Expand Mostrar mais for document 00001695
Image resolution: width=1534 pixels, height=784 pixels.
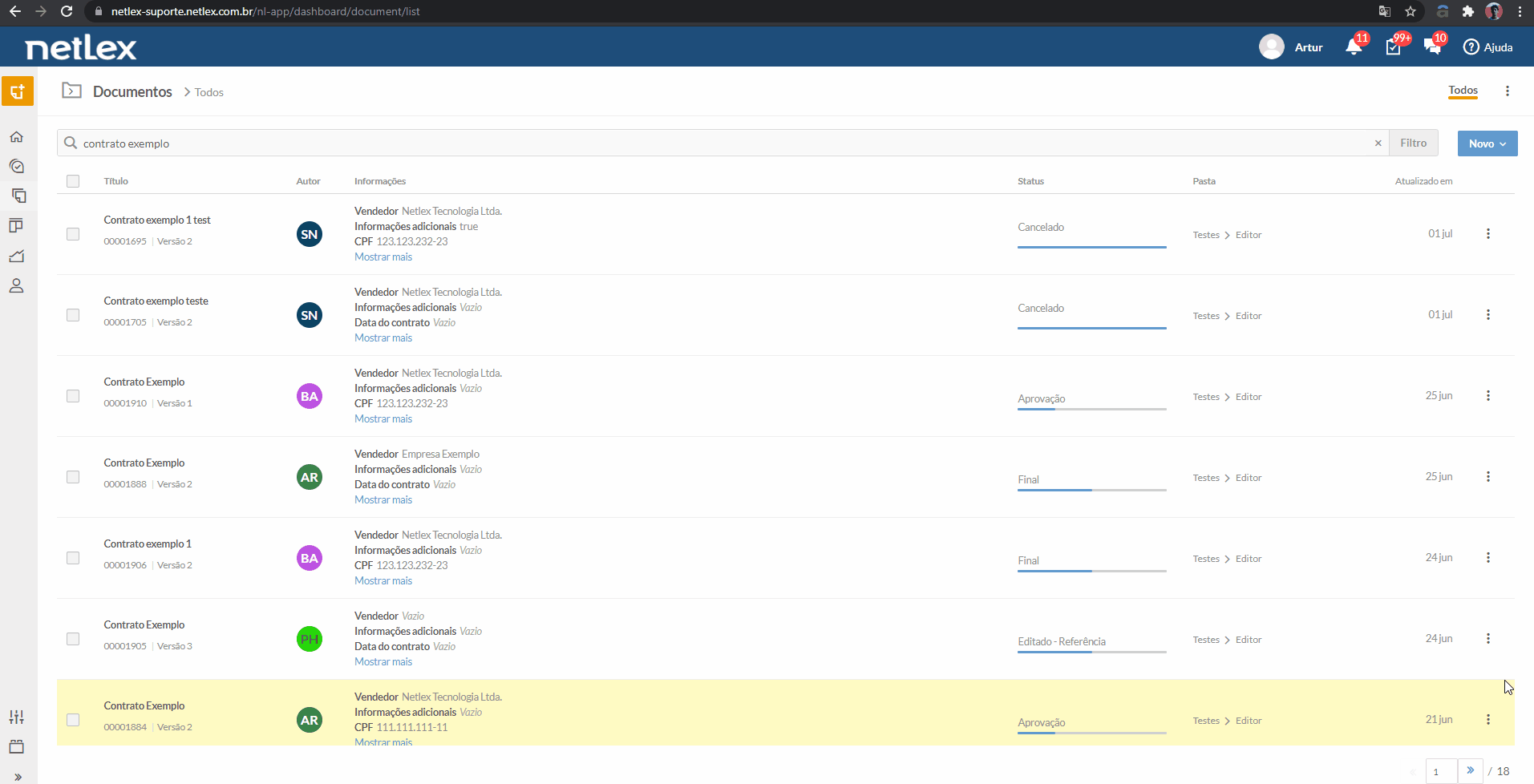point(383,257)
